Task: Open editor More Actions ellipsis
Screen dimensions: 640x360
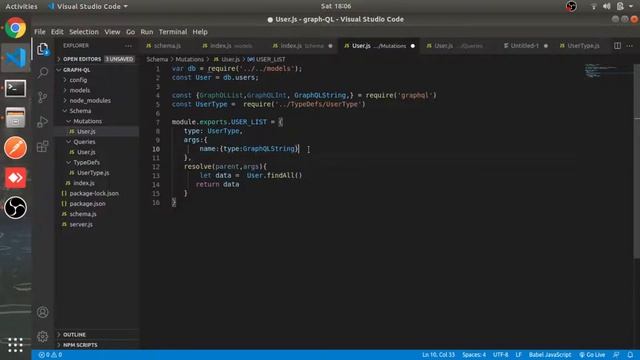Action: point(629,46)
